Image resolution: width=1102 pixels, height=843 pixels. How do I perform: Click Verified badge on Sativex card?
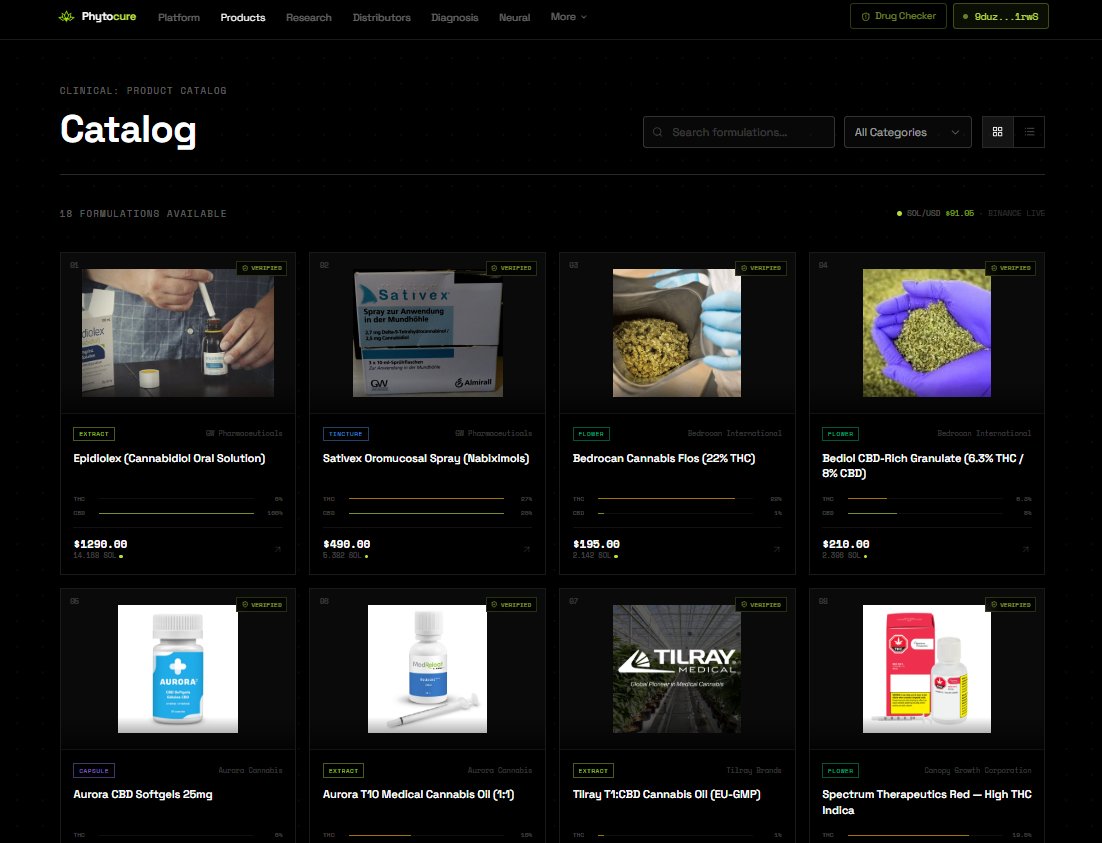[511, 268]
